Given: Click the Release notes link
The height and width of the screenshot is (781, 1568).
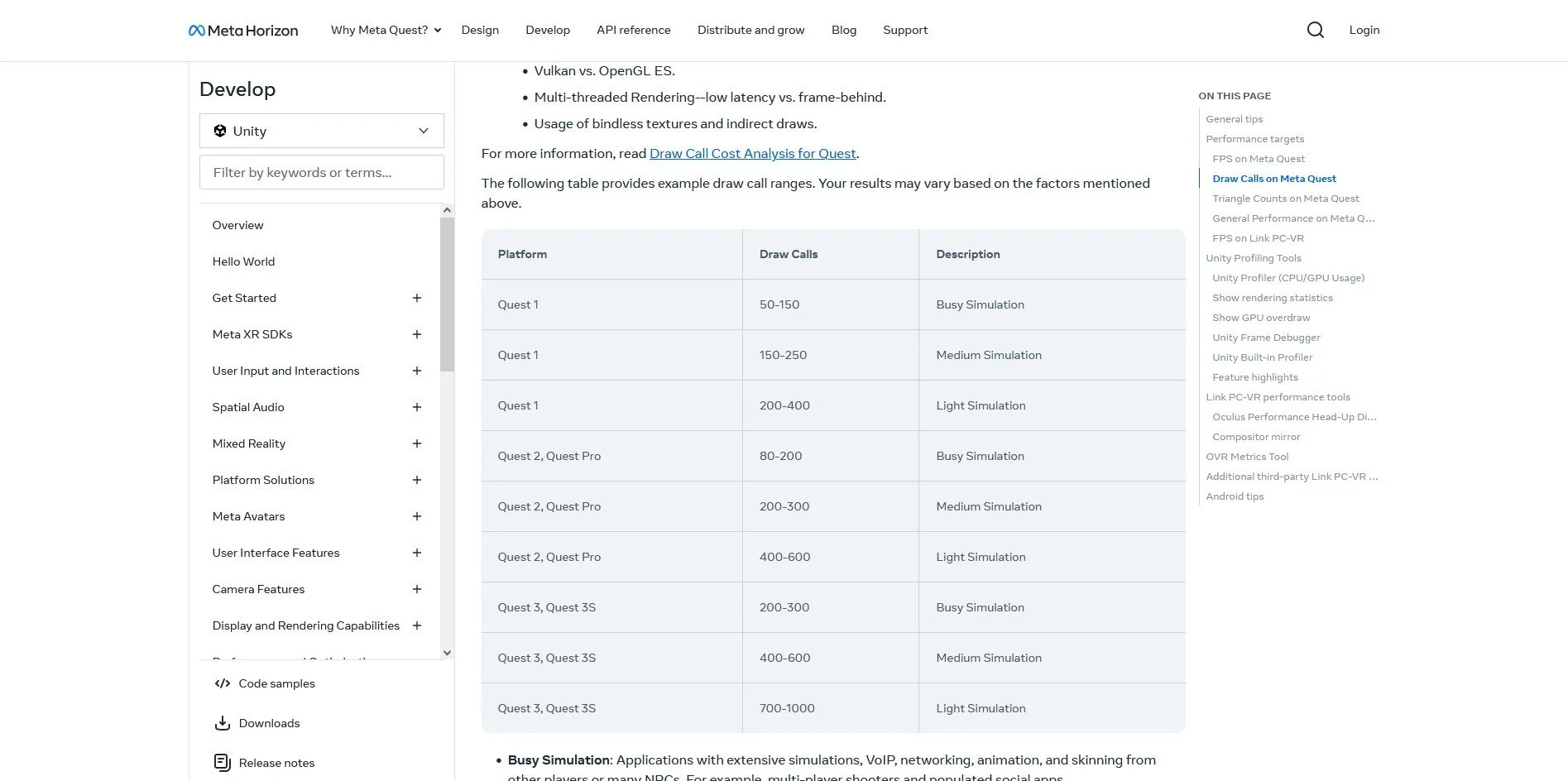Looking at the screenshot, I should pos(277,763).
